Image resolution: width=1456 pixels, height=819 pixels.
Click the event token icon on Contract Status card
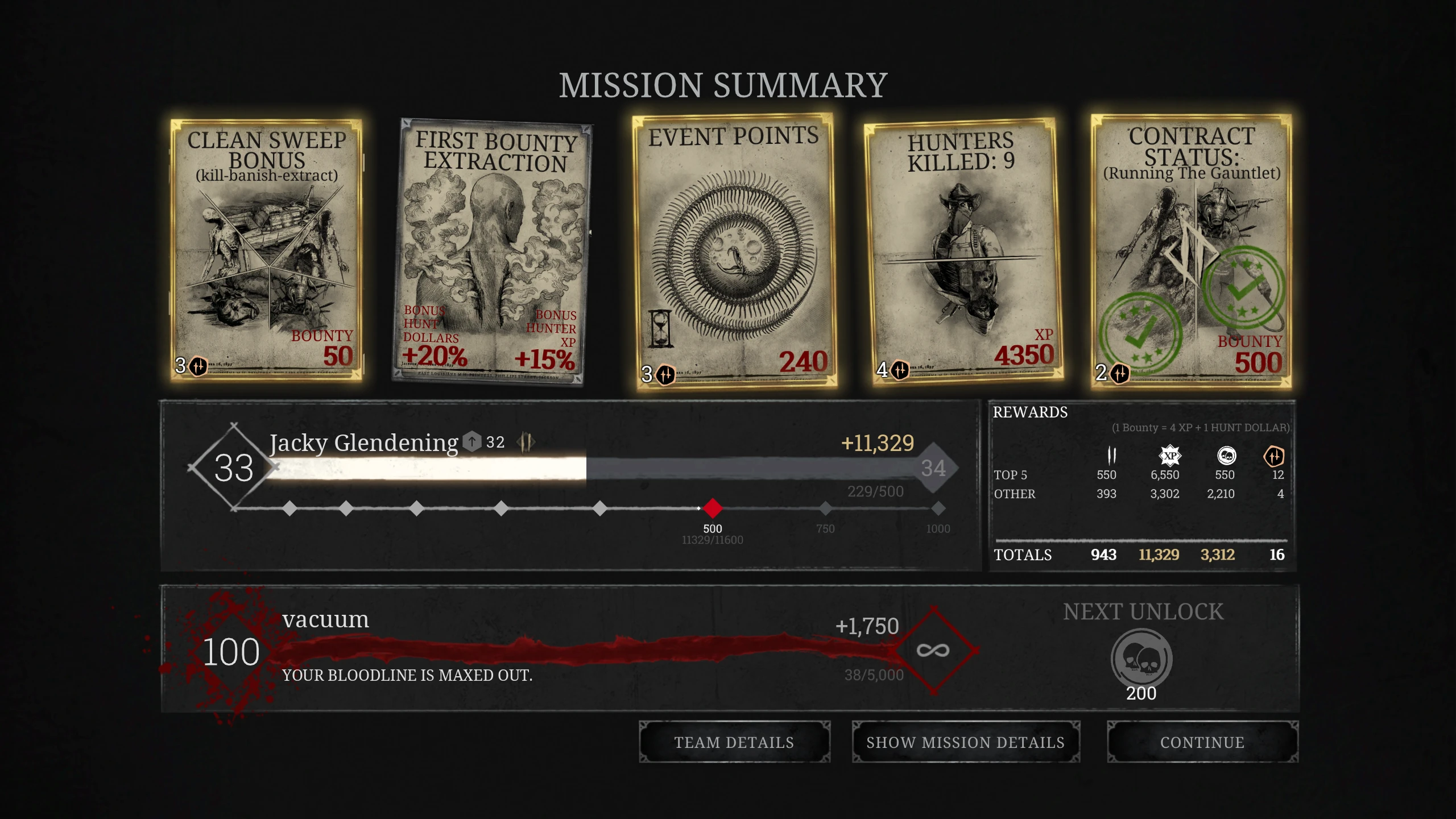1120,374
